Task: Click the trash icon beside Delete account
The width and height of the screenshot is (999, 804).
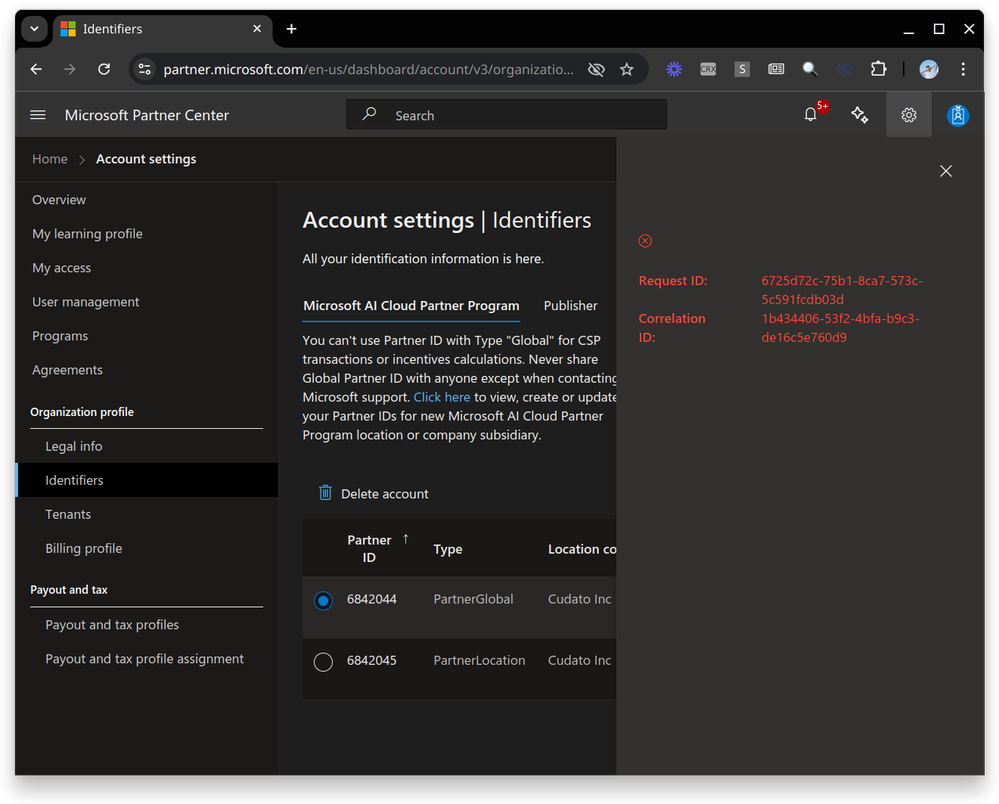Action: point(325,492)
